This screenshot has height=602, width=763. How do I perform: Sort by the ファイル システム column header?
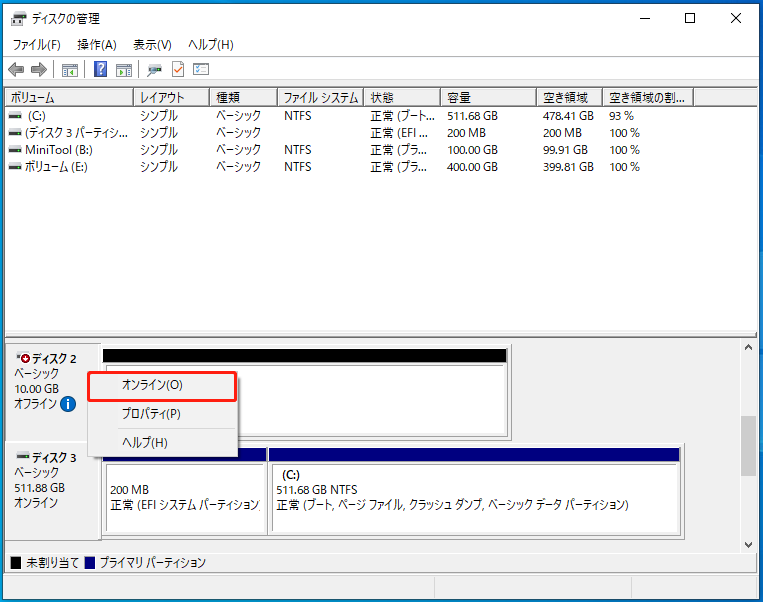click(x=321, y=97)
